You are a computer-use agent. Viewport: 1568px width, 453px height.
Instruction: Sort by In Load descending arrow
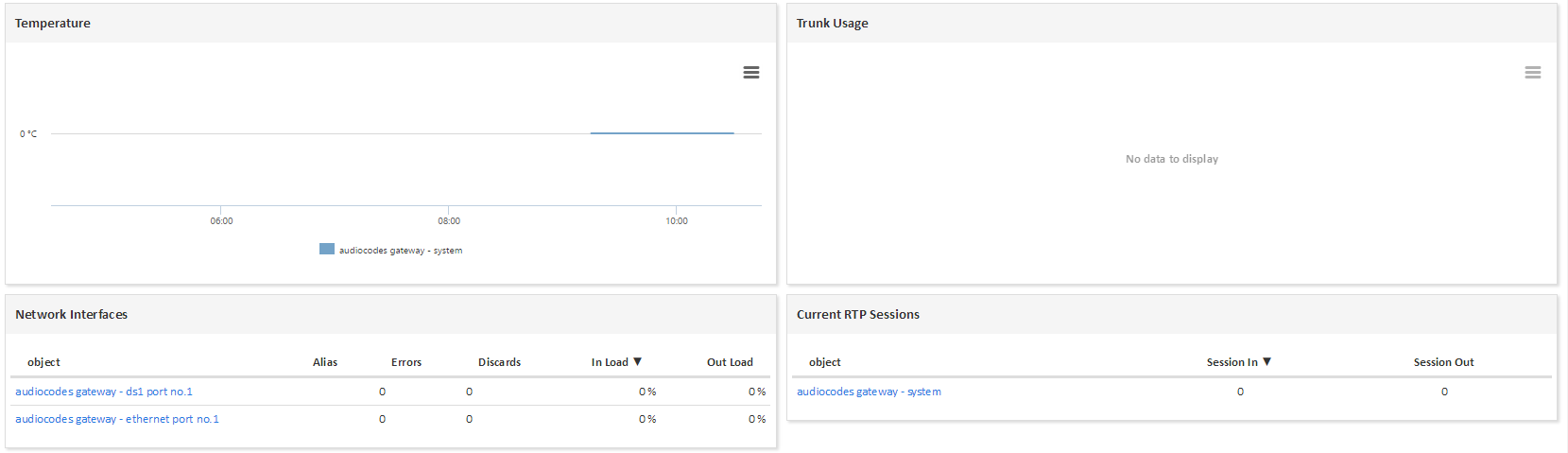point(638,362)
